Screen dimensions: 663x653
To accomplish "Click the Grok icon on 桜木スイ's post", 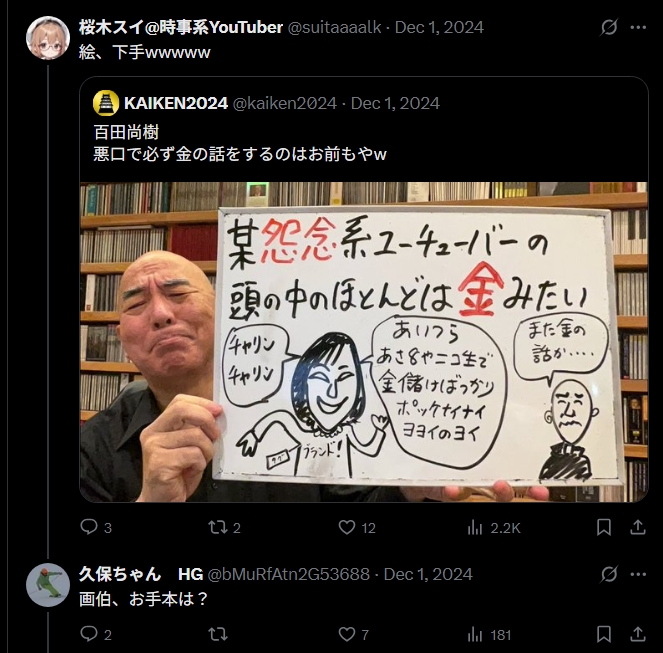I will 609,27.
